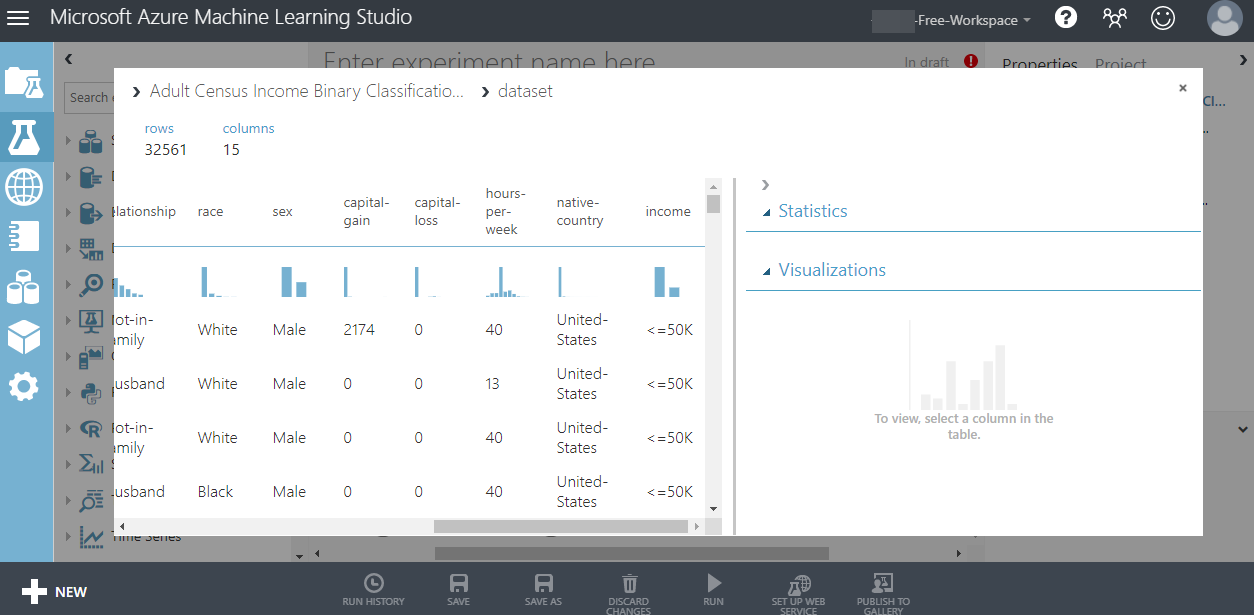The width and height of the screenshot is (1254, 615).
Task: Select the income column header
Action: (x=668, y=211)
